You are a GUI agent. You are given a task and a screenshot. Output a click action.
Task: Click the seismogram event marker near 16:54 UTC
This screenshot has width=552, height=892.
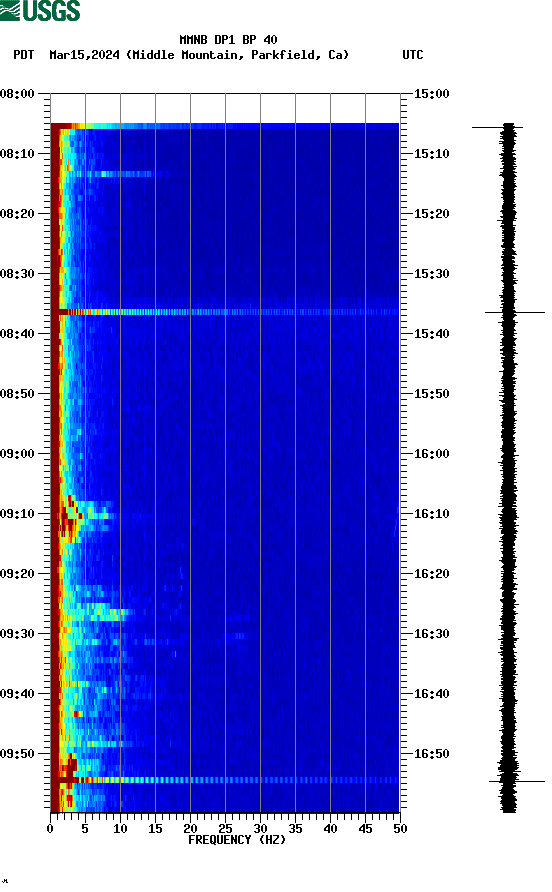tap(517, 781)
